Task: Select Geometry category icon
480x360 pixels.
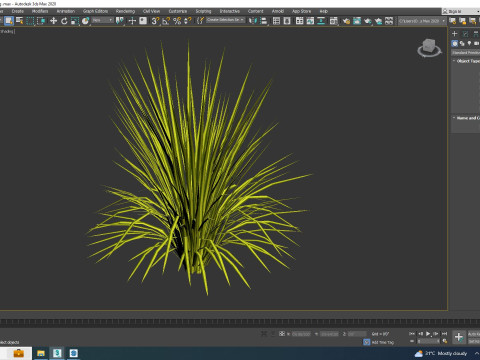Action: [455, 43]
